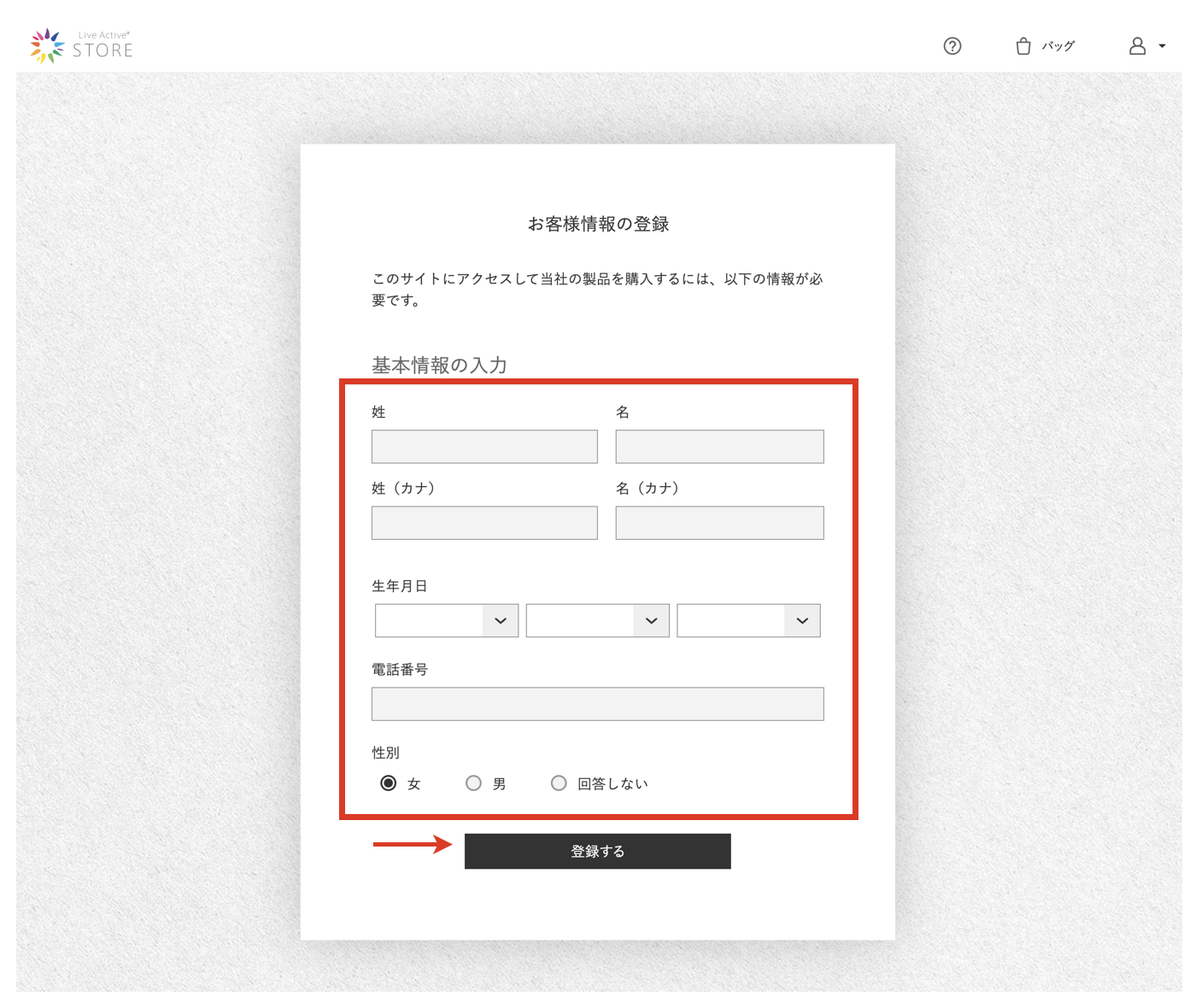Choose the 回答しない gender option
Image resolution: width=1201 pixels, height=1008 pixels.
(x=559, y=783)
